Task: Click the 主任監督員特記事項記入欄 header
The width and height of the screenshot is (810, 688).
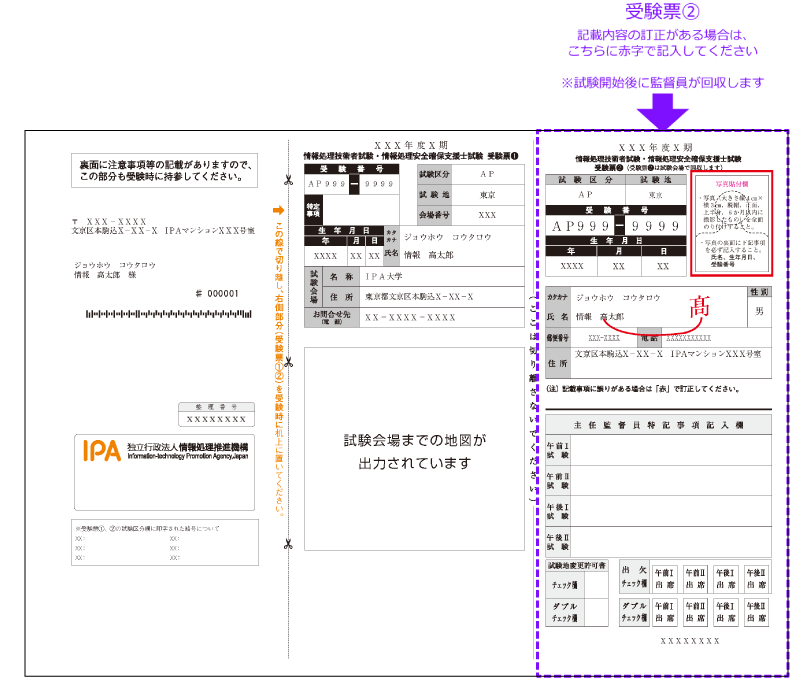Action: coord(659,425)
